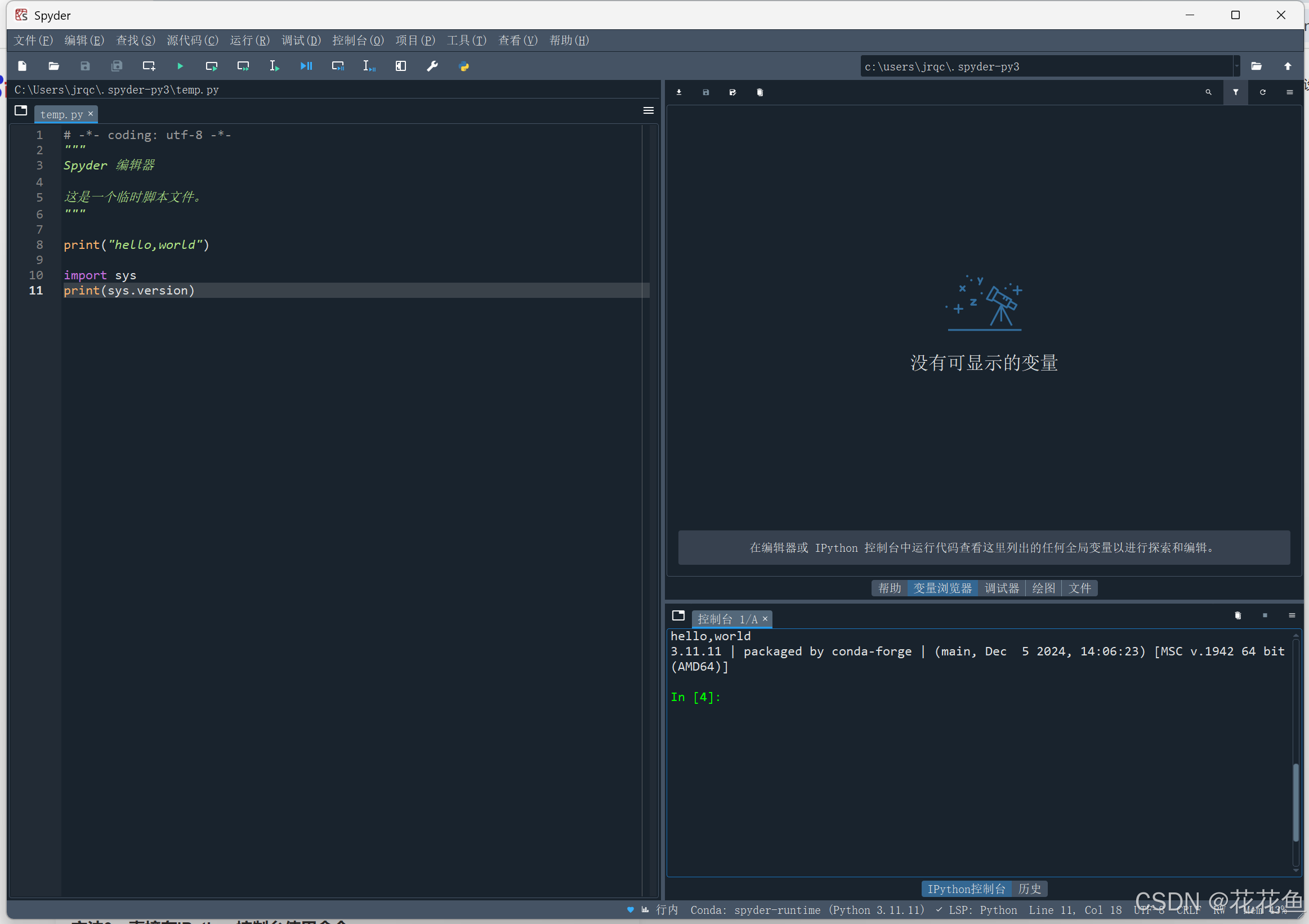
Task: Click Run current cell icon
Action: (212, 66)
